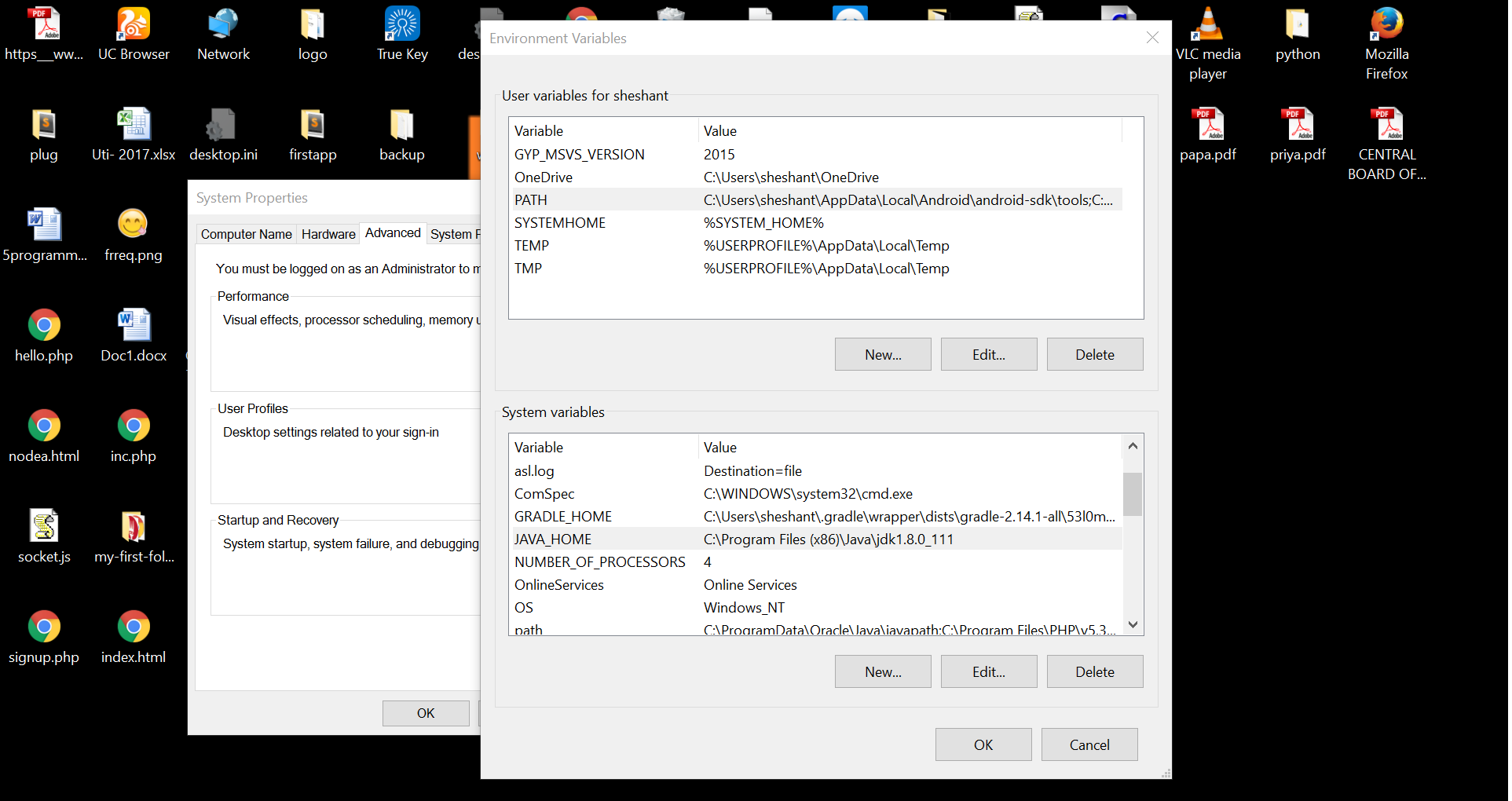Click Cancel in Environment Variables dialog
The height and width of the screenshot is (801, 1512).
1089,745
